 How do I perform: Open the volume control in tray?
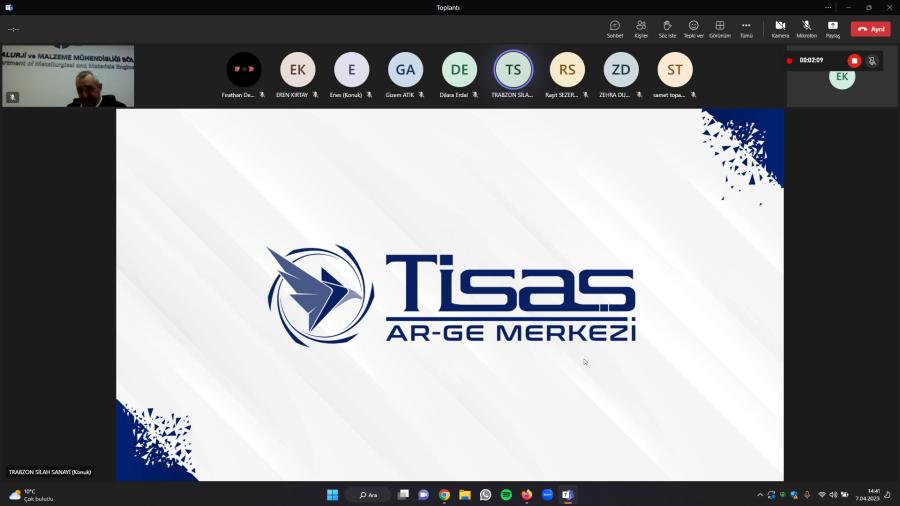coord(833,495)
